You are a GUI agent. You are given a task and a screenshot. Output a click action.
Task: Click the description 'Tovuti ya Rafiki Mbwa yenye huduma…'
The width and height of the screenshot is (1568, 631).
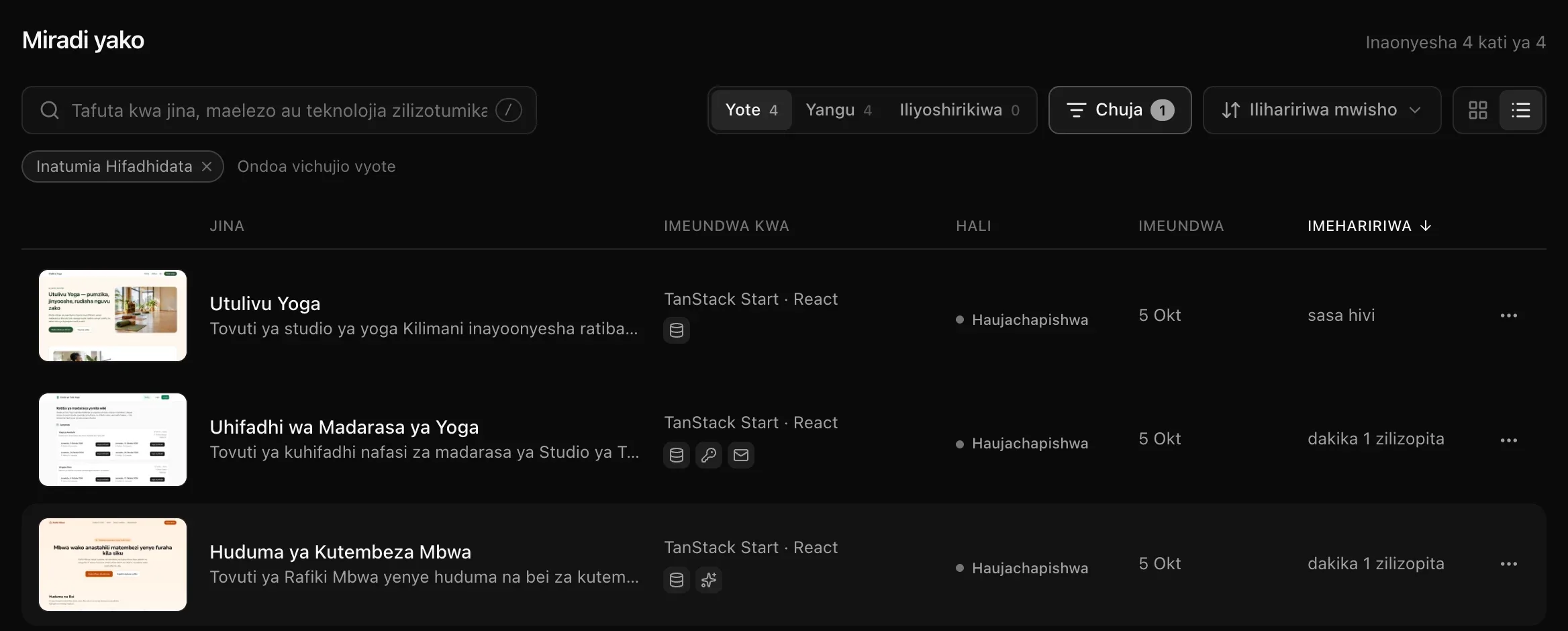pos(424,577)
